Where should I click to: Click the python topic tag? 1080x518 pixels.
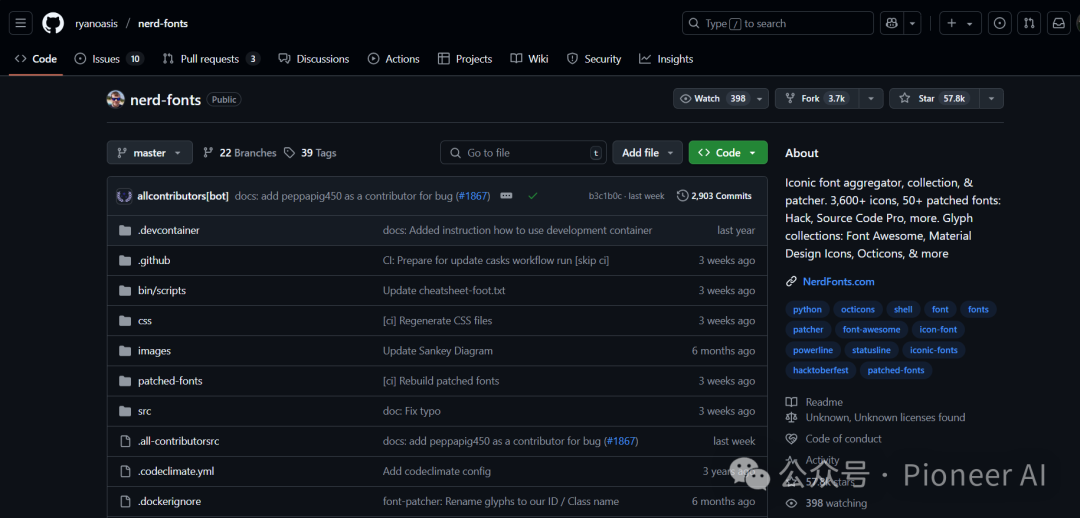coord(807,310)
